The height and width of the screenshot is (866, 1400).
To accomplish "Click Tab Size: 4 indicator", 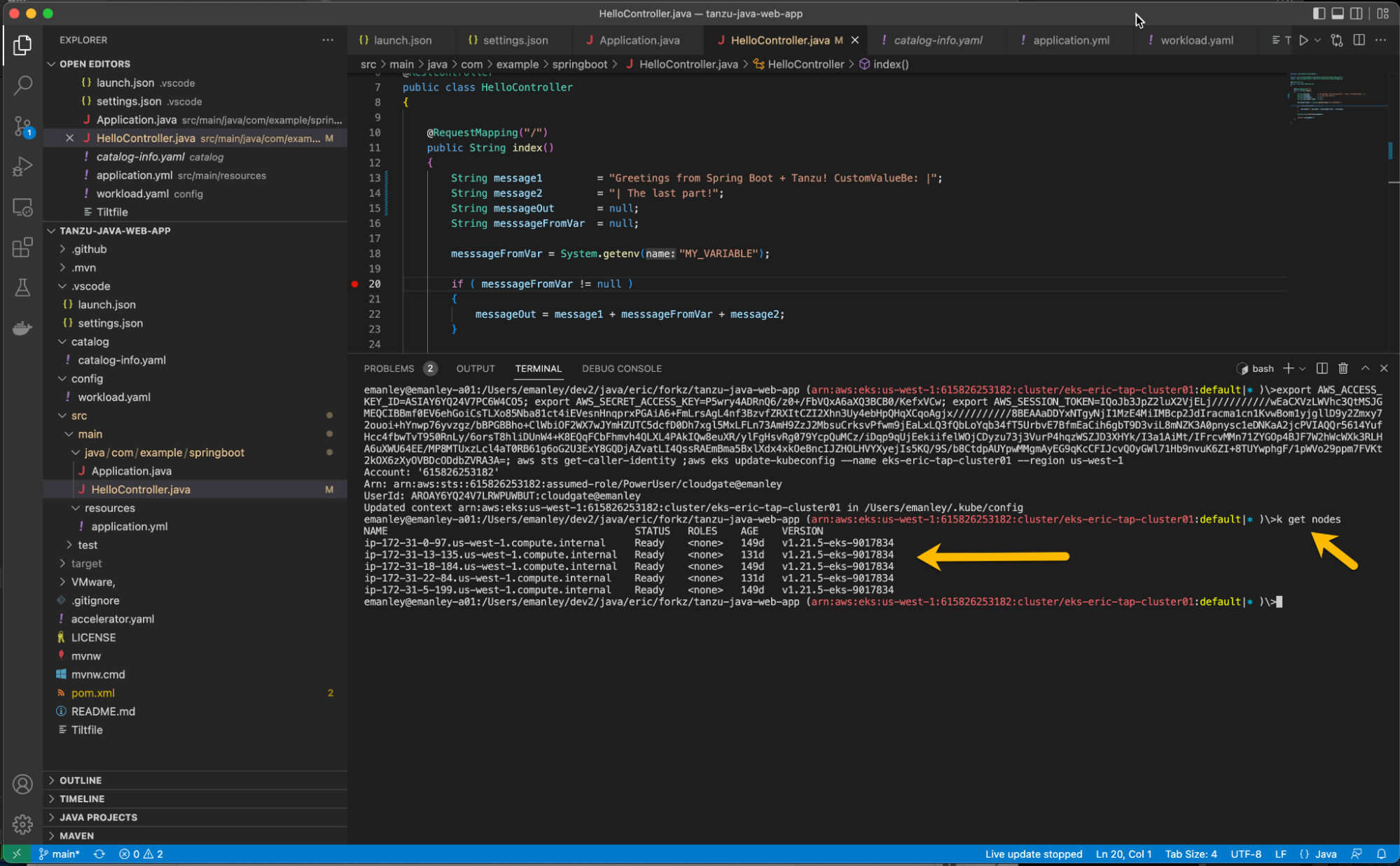I will [x=1191, y=854].
